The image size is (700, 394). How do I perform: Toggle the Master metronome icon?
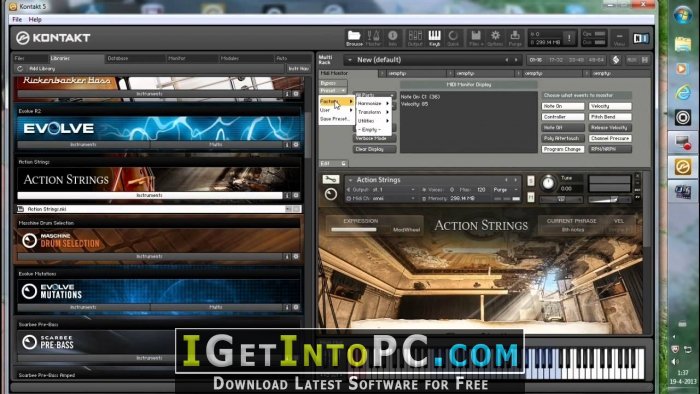tap(373, 38)
